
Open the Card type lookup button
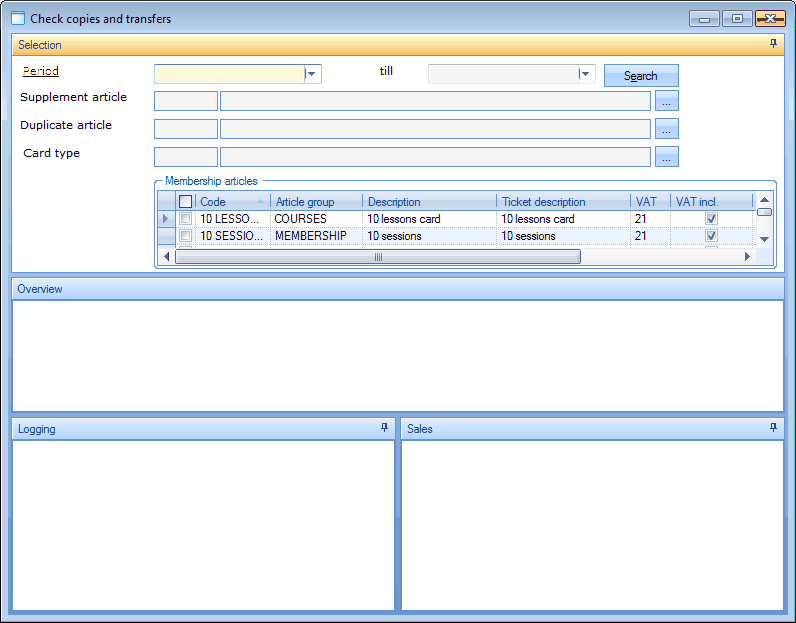coord(667,156)
